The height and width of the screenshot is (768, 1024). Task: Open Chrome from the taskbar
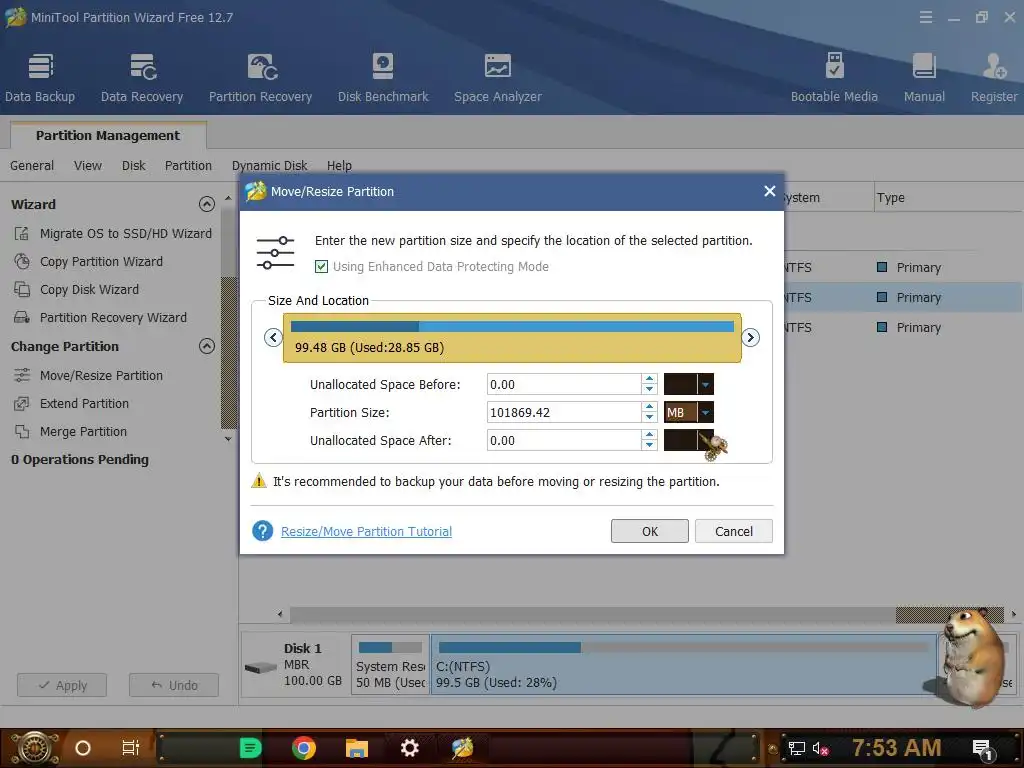pos(304,748)
